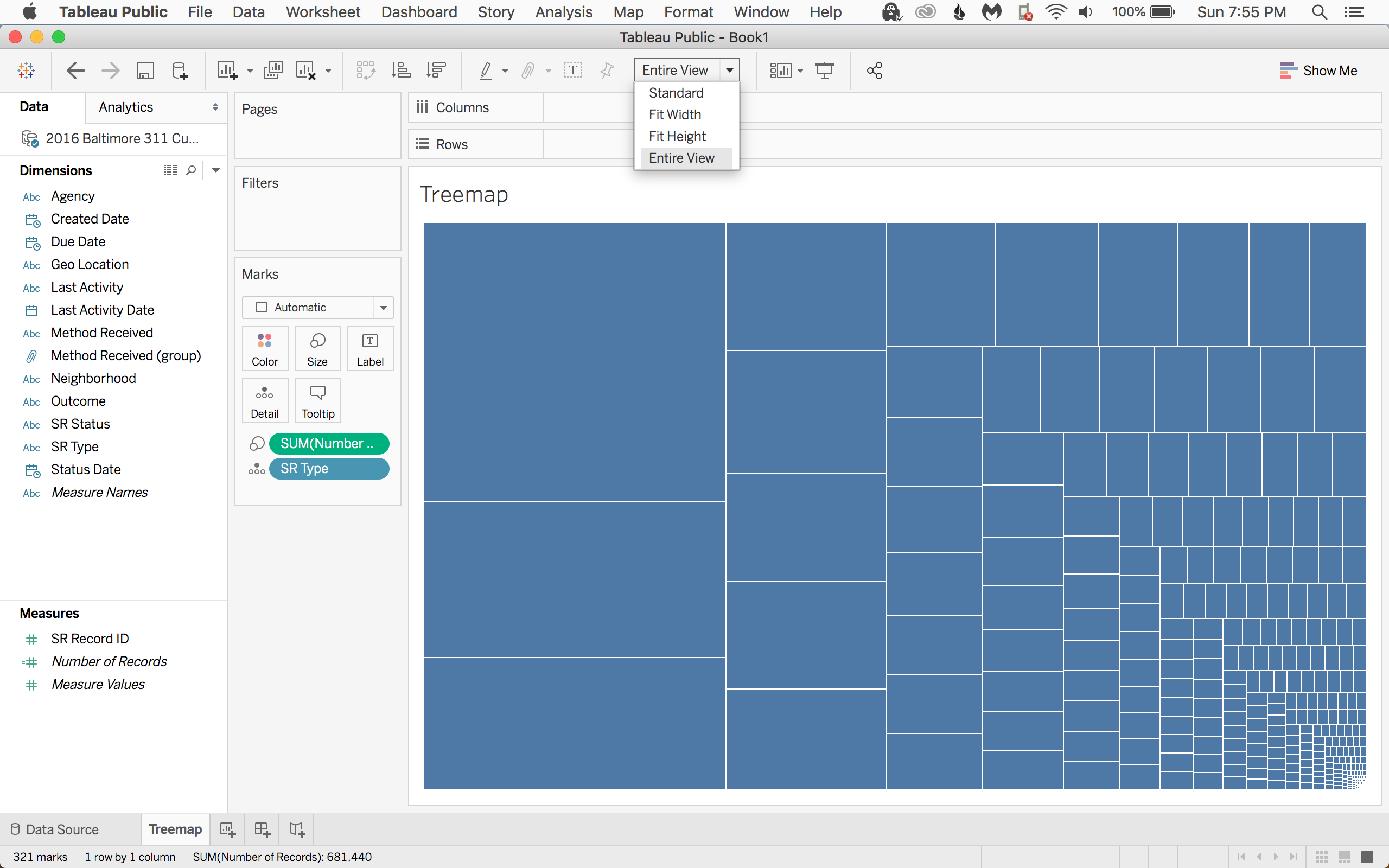
Task: Click the add new data source icon
Action: pos(180,71)
